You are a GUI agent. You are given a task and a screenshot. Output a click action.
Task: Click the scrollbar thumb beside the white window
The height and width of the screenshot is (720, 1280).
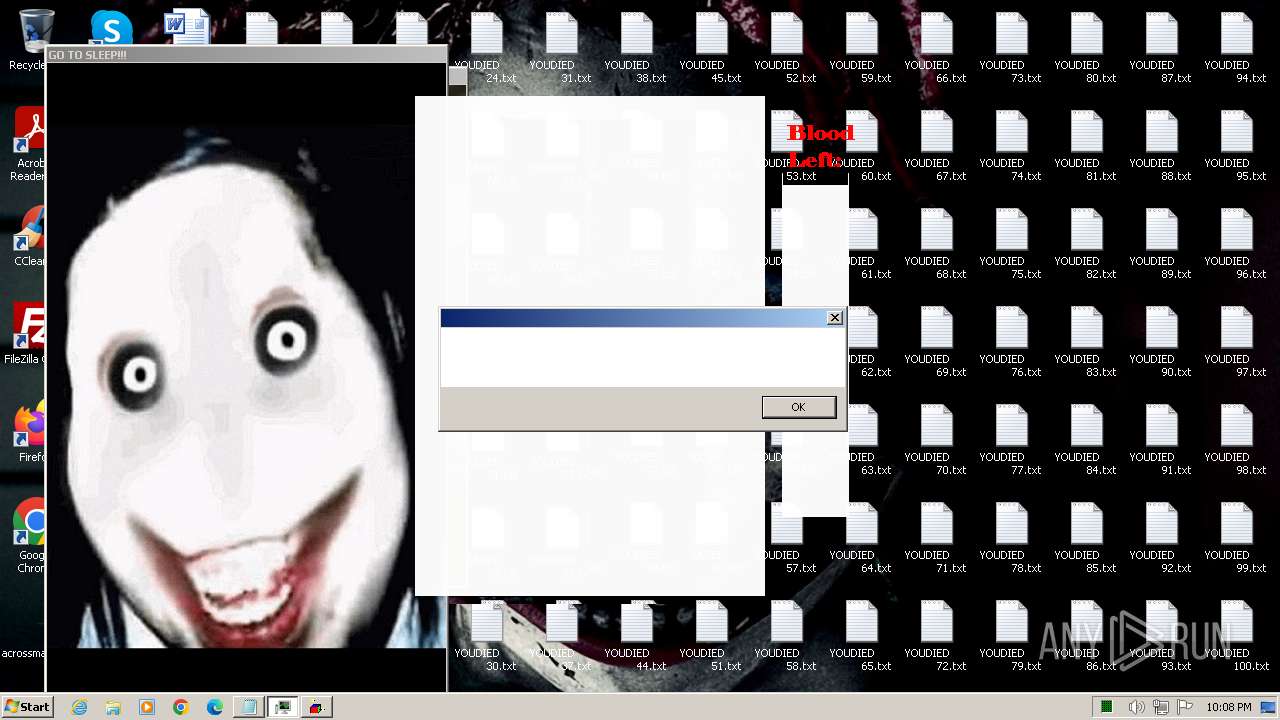click(x=458, y=76)
